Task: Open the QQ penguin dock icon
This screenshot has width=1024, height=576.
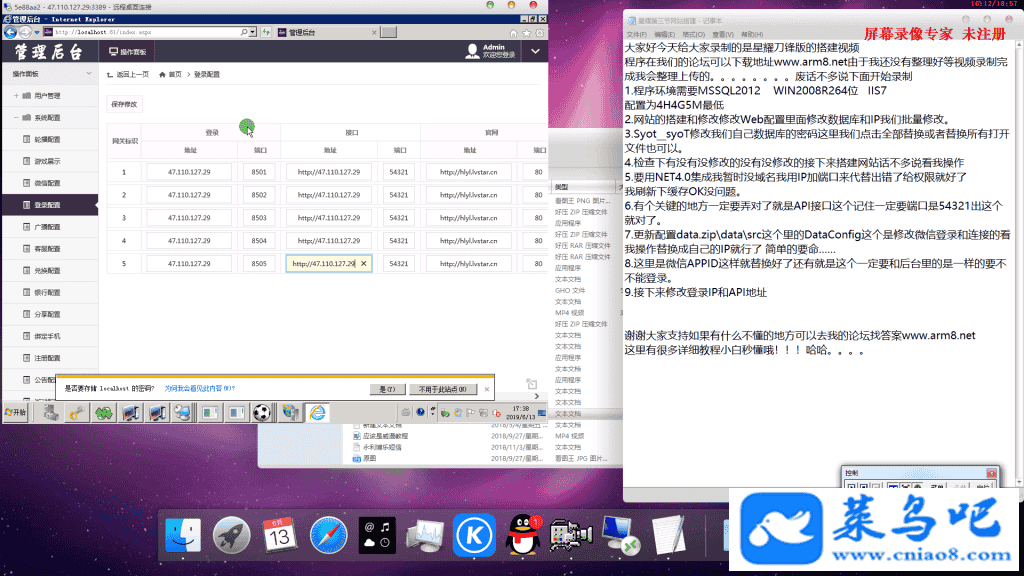Action: pyautogui.click(x=521, y=535)
